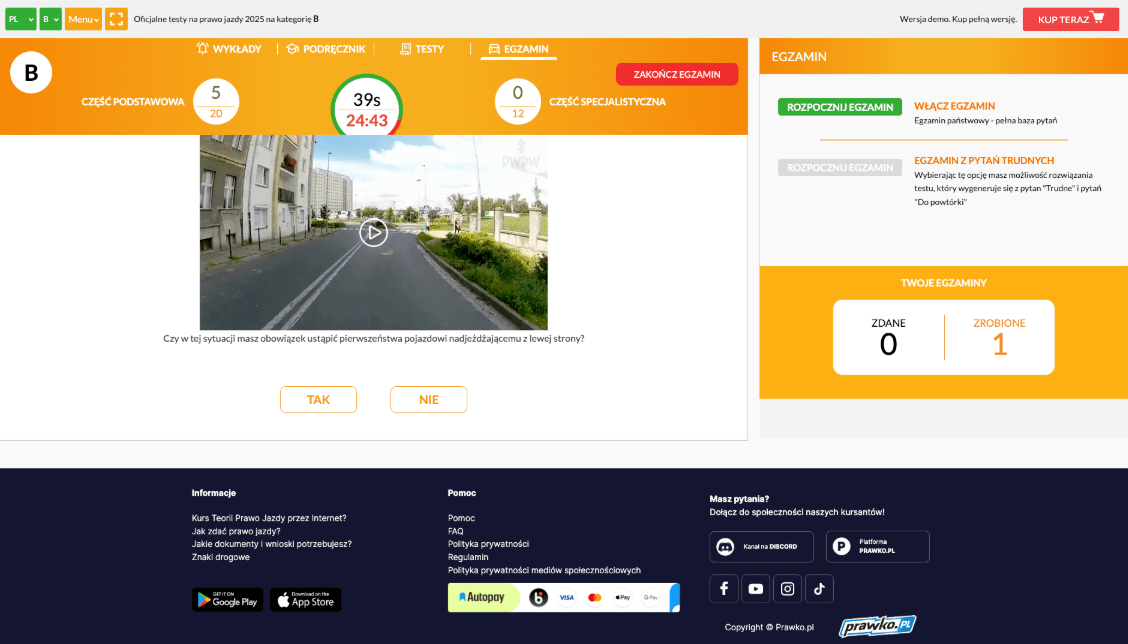The width and height of the screenshot is (1128, 644).
Task: Click the Zakończ Egzamin button
Action: click(676, 74)
